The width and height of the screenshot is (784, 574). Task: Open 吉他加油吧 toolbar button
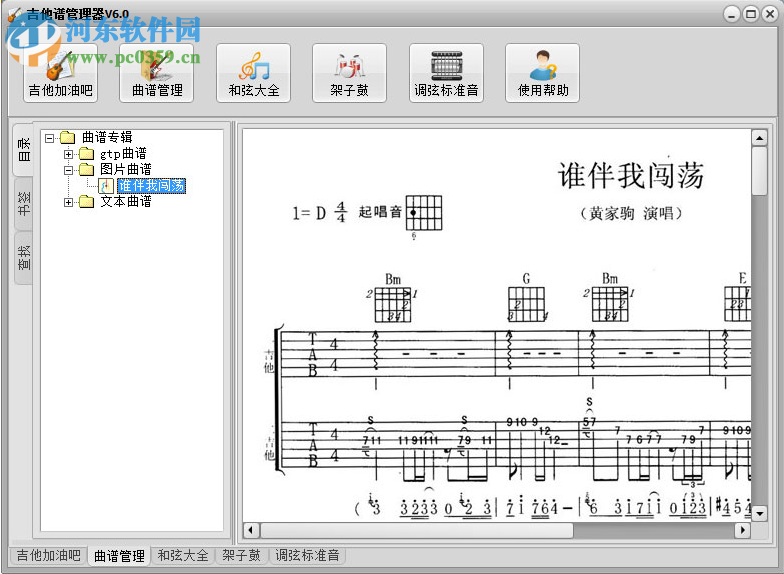point(60,73)
